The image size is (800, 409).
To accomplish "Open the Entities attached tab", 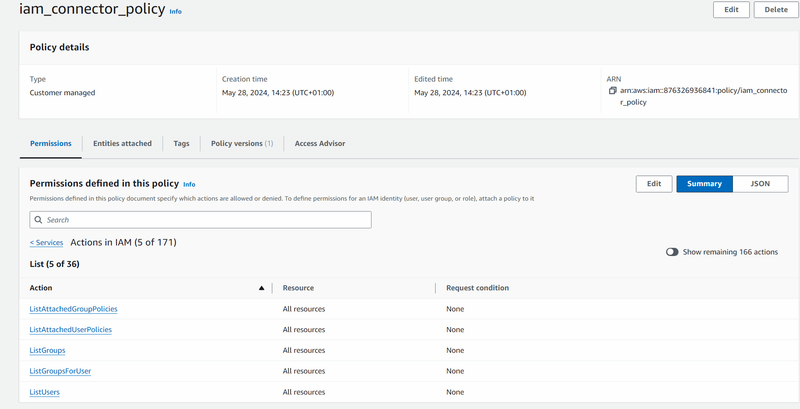I will tap(122, 144).
